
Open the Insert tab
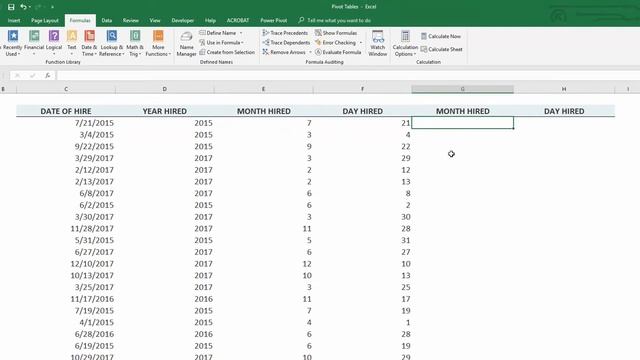14,20
